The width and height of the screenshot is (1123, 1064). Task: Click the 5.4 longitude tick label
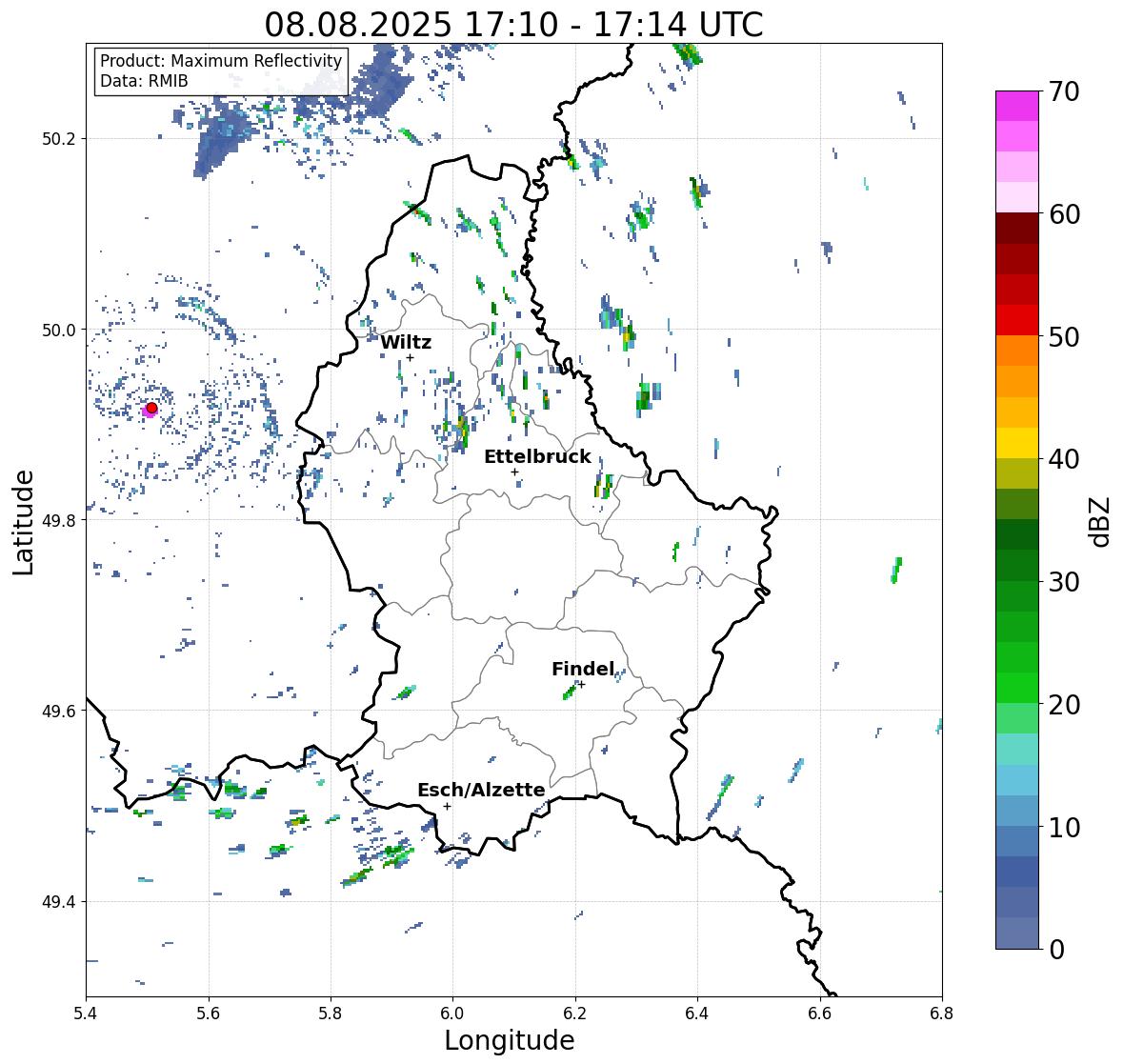point(86,1014)
